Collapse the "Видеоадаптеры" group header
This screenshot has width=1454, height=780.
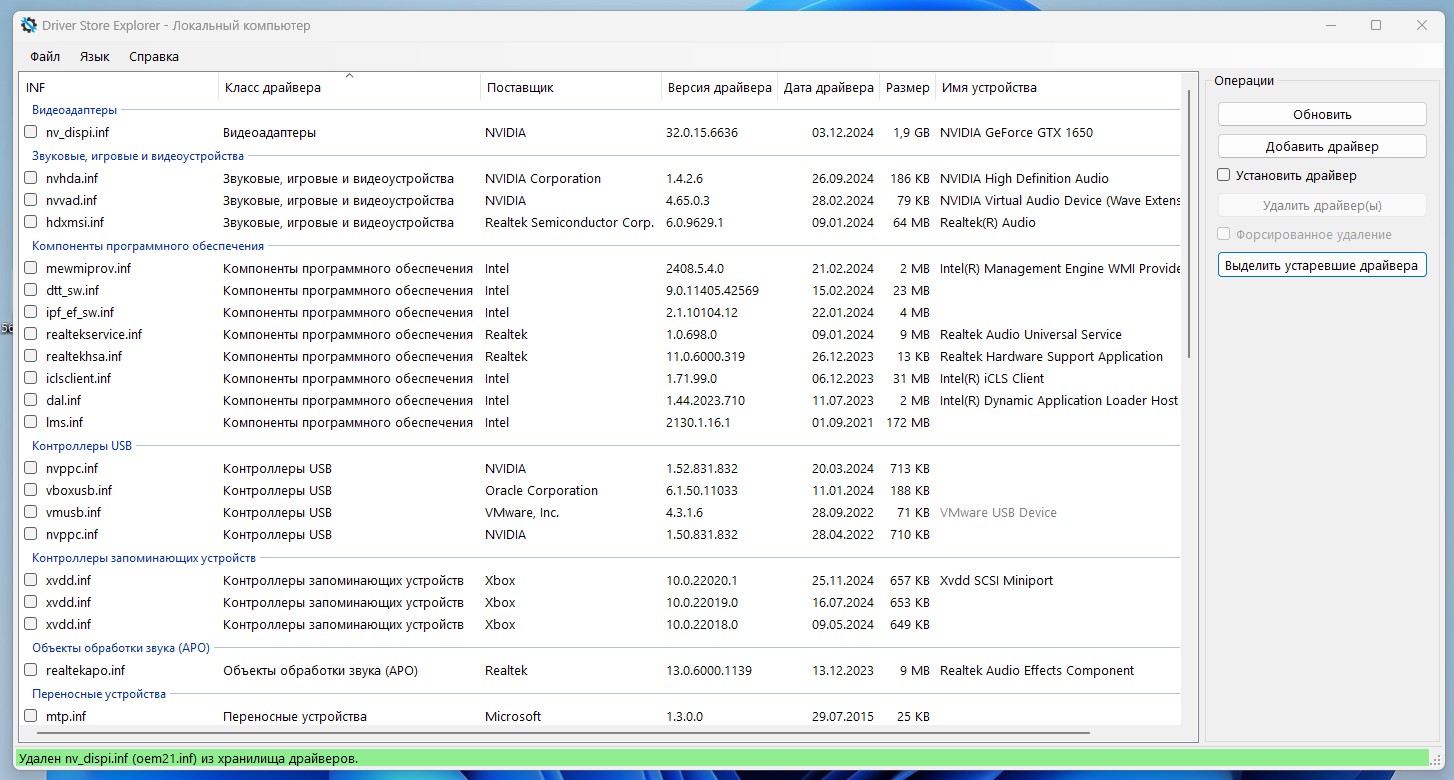click(74, 110)
